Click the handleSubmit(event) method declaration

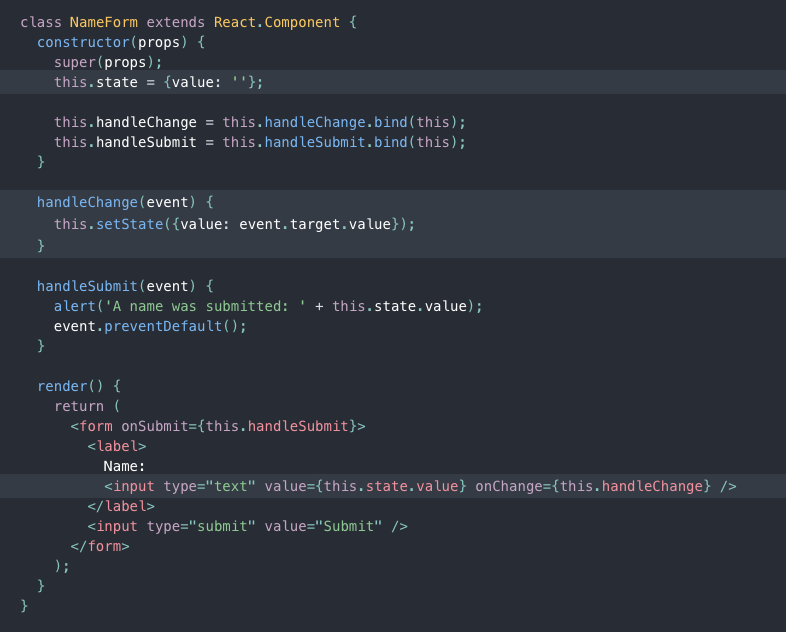point(125,286)
